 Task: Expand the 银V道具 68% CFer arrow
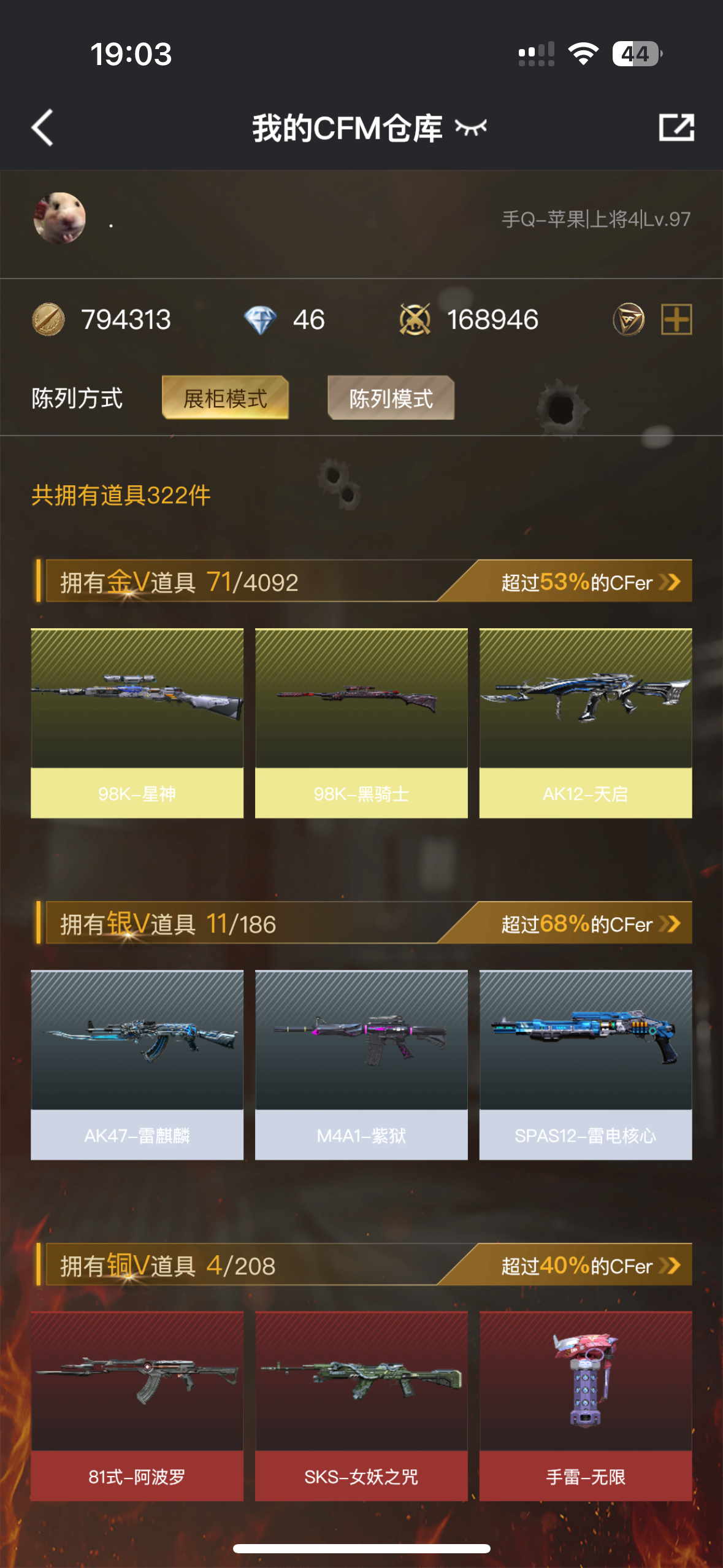(670, 923)
